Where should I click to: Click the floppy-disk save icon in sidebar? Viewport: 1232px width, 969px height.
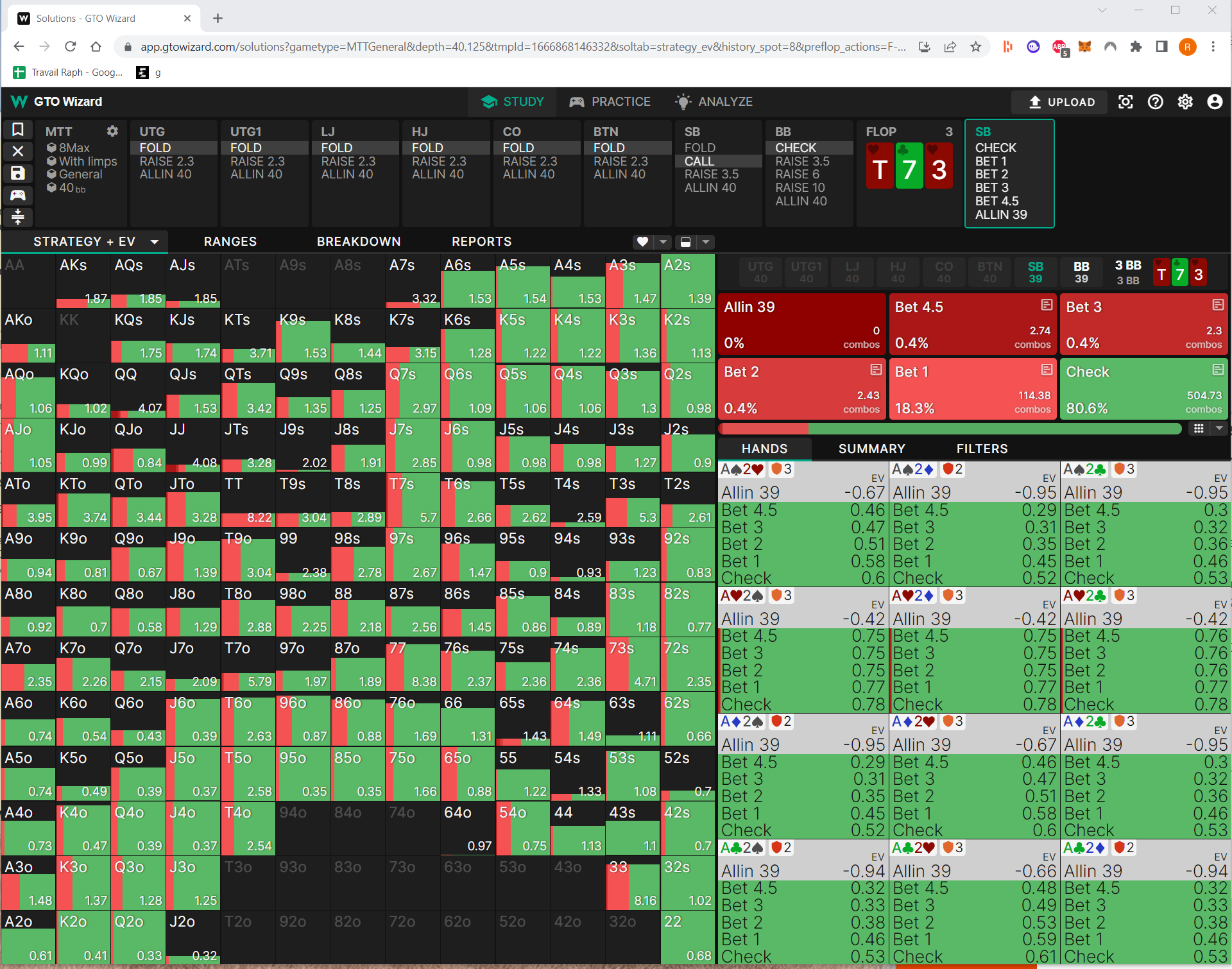pos(18,173)
